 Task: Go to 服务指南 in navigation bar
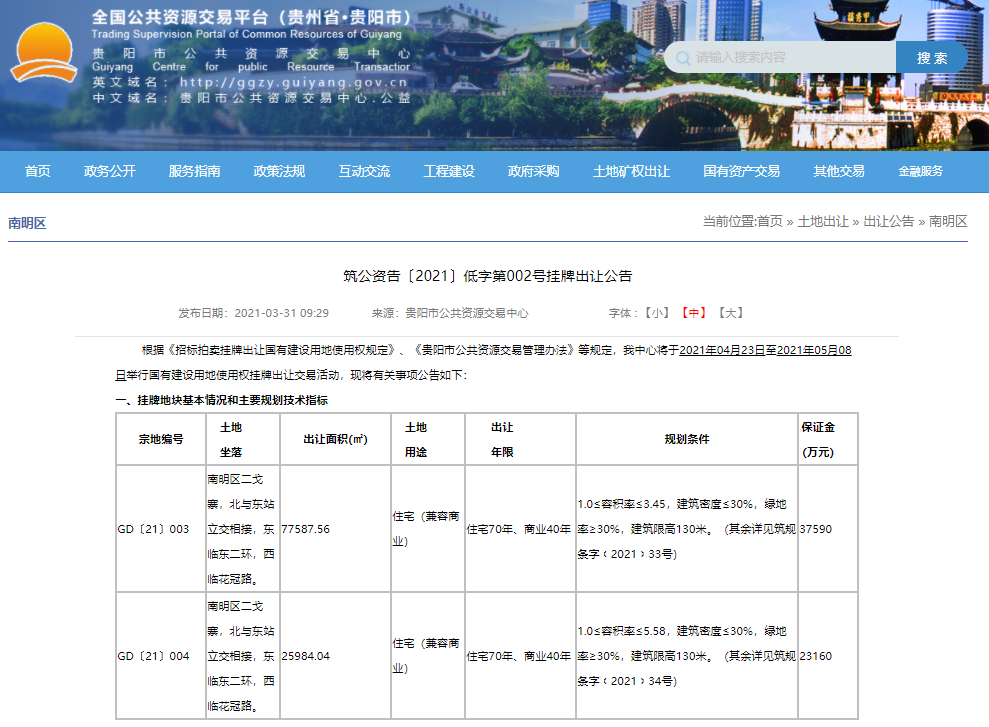pos(195,171)
